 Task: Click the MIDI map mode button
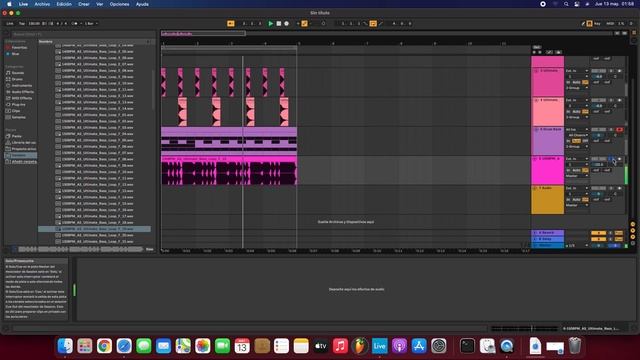610,24
